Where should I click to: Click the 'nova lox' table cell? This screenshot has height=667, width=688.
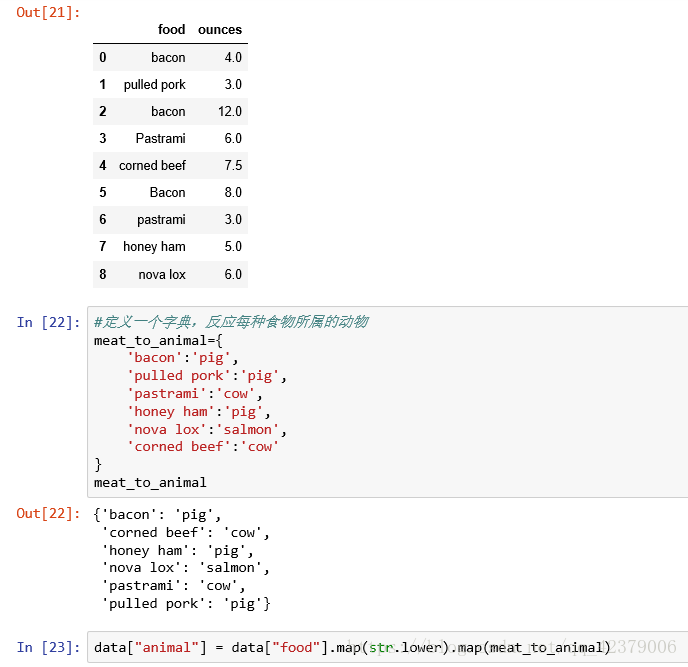(162, 274)
